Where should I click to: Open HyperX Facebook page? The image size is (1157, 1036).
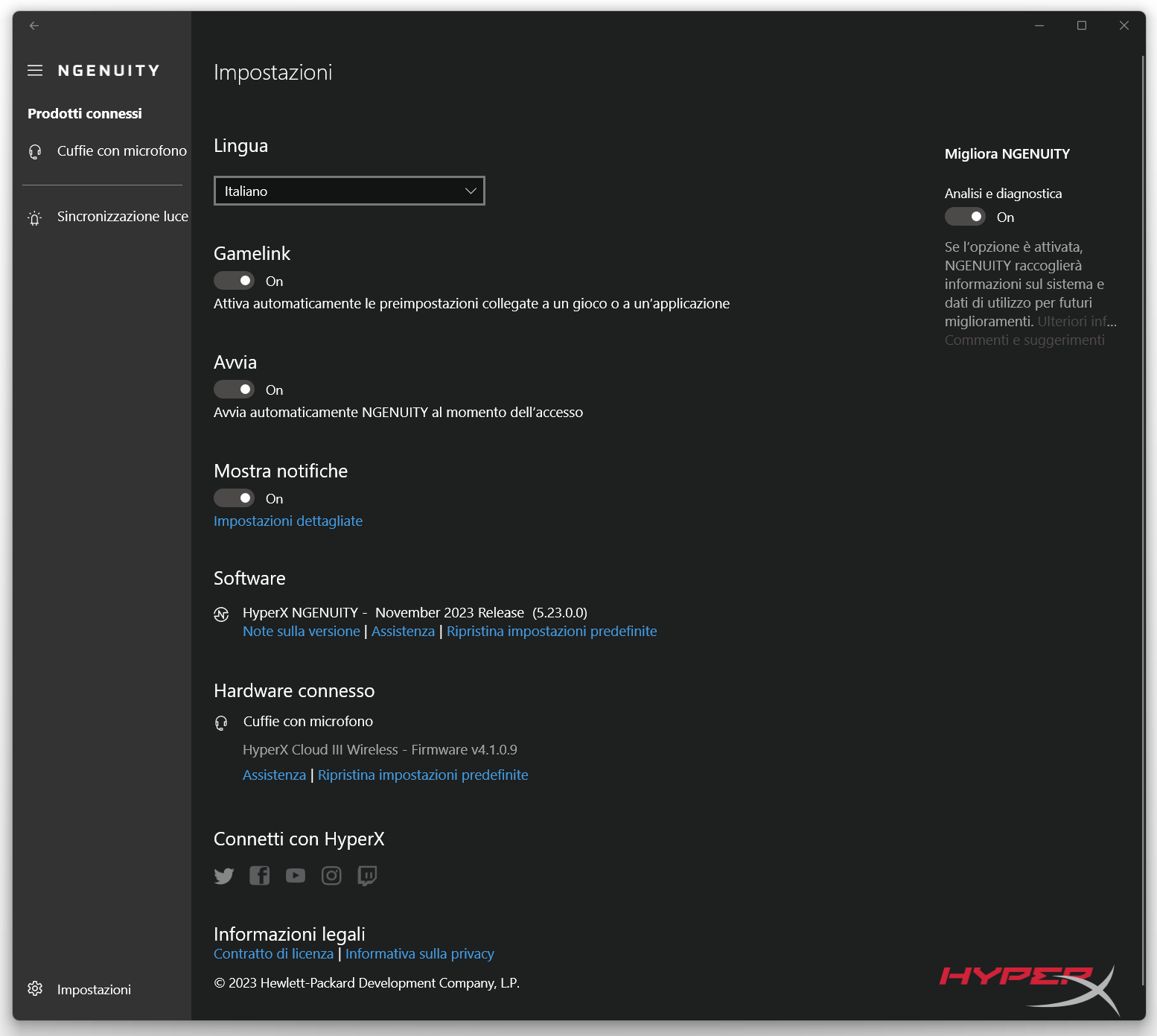259,876
